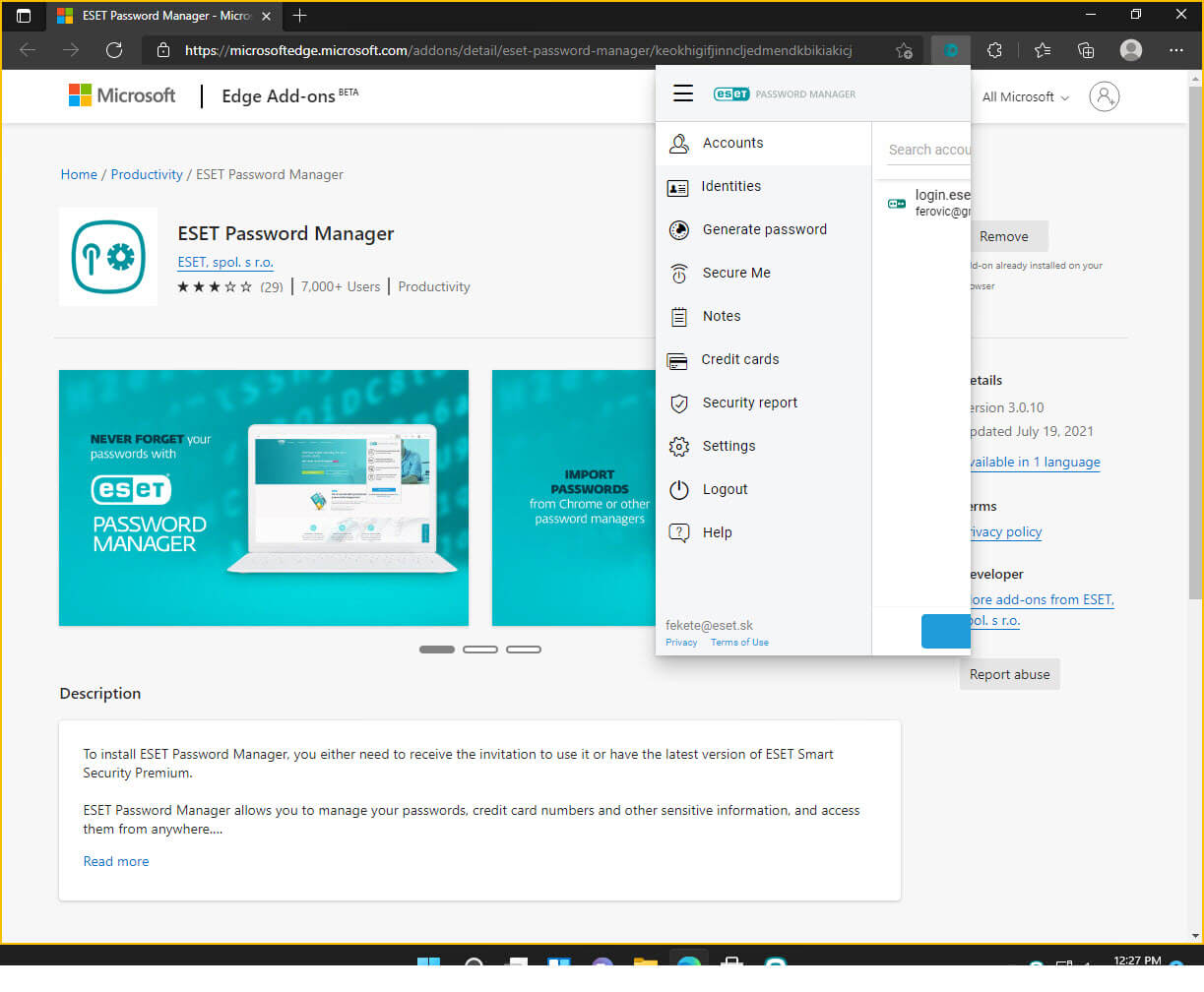Viewport: 1204px width, 992px height.
Task: Follow the Productivity breadcrumb link
Action: pos(147,175)
